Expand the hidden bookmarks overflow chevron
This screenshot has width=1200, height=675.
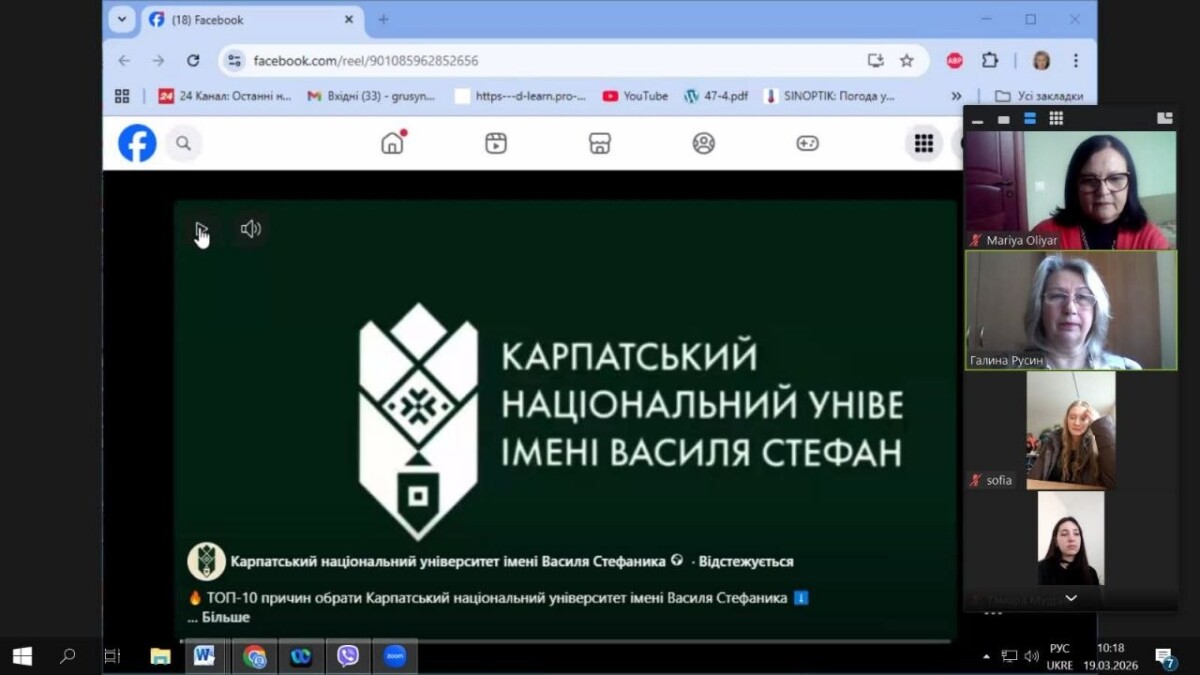tap(956, 96)
